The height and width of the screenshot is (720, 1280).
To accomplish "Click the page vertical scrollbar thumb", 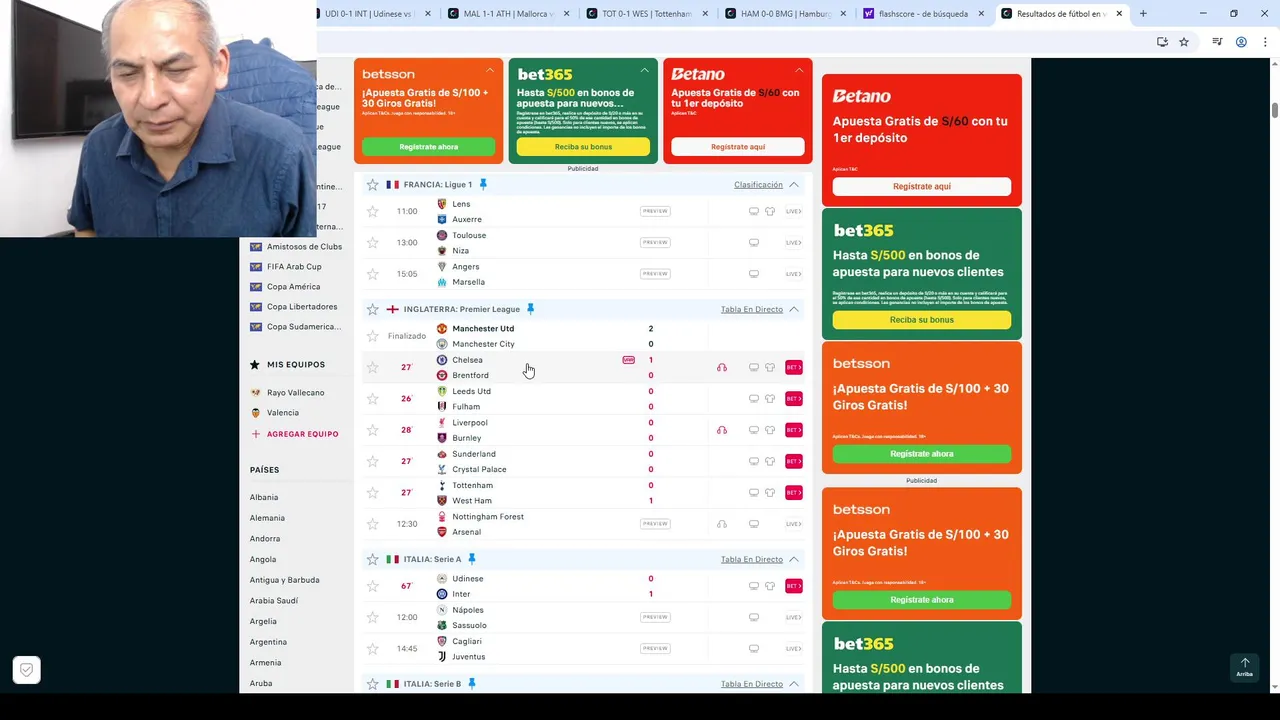I will click(1275, 109).
